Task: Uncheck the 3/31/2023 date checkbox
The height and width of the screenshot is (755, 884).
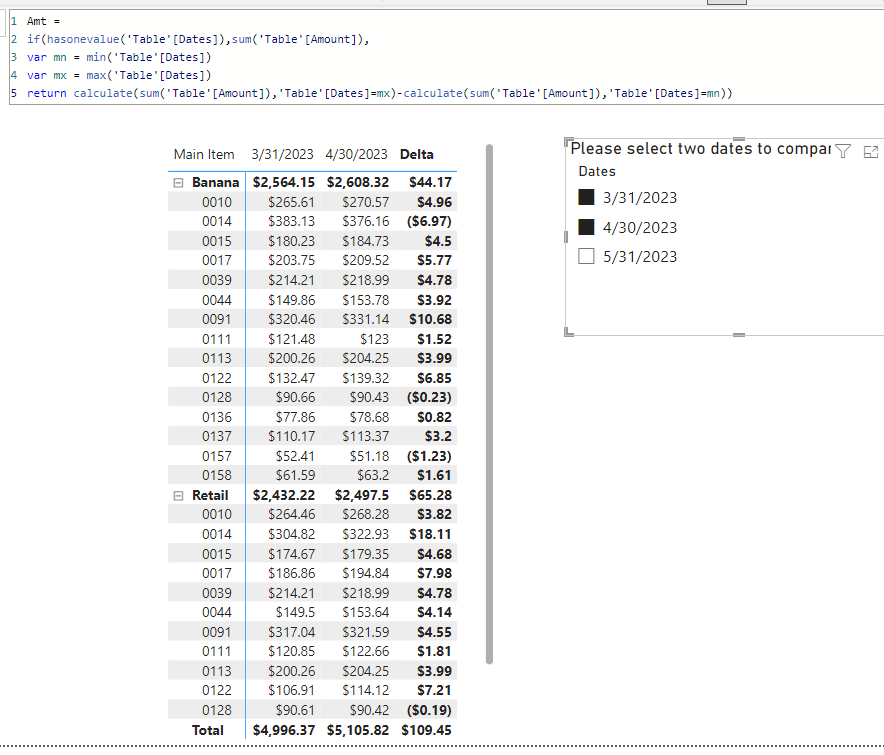Action: 586,197
